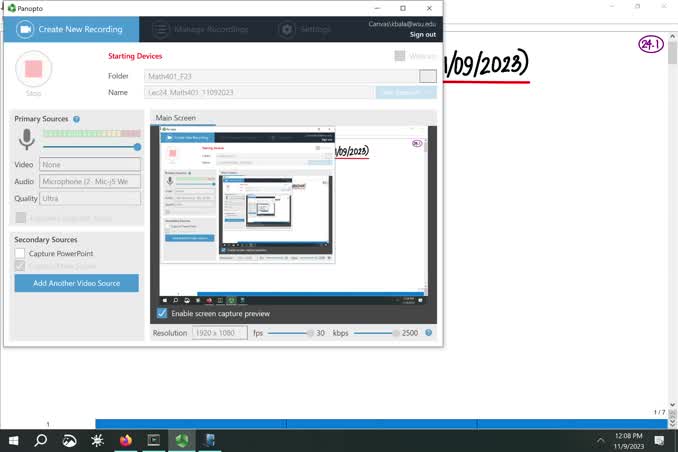This screenshot has width=678, height=452.
Task: Click Add Another Video Source button
Action: pyautogui.click(x=76, y=283)
